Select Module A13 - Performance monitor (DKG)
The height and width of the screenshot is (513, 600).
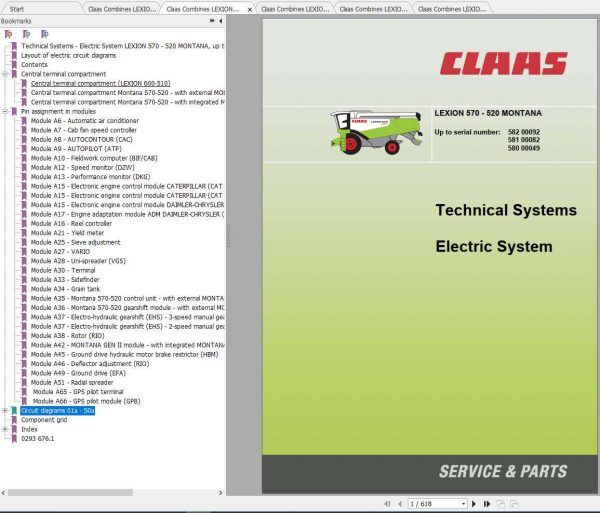click(90, 177)
